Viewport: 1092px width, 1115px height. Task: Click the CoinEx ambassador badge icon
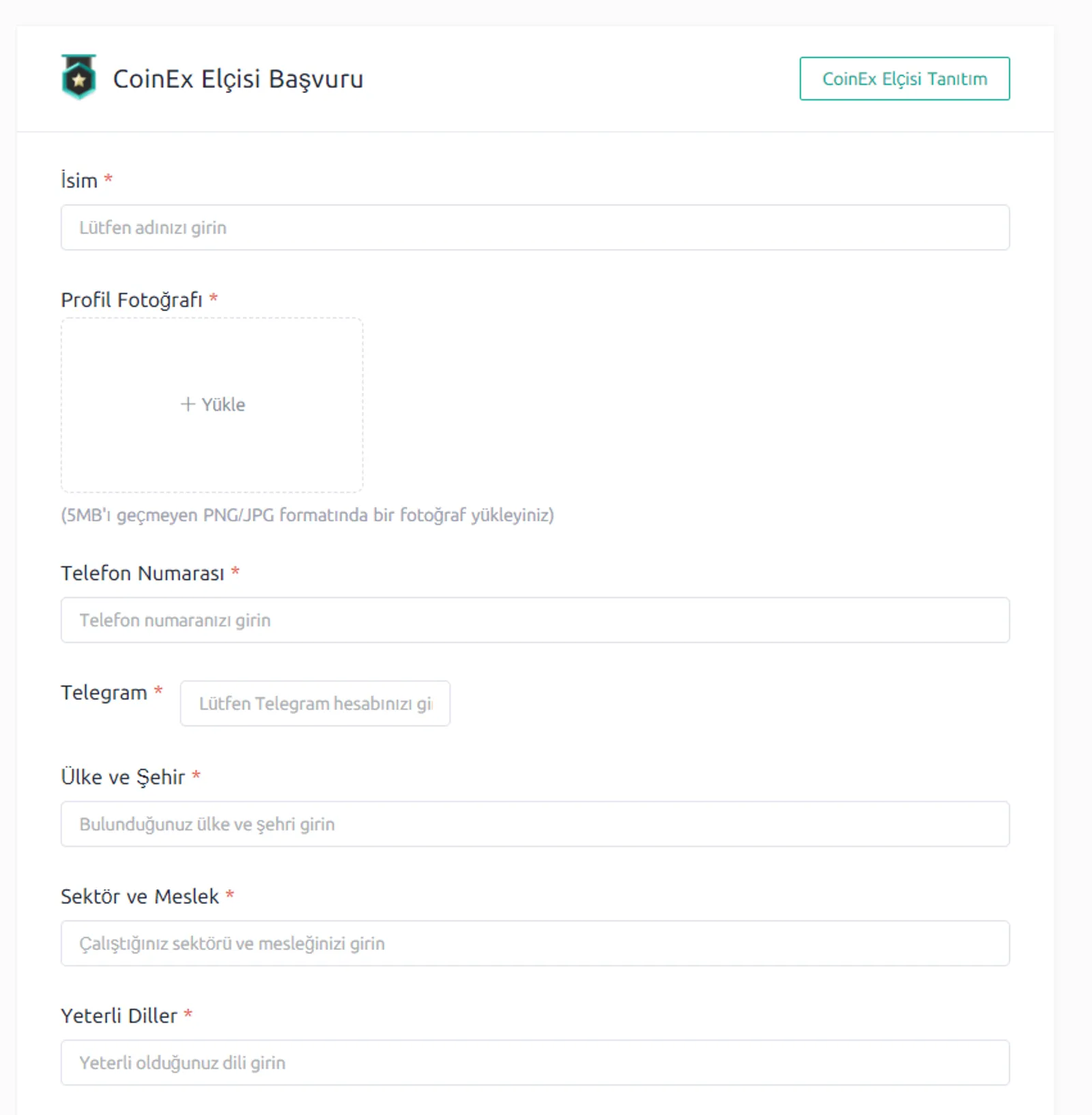[78, 77]
